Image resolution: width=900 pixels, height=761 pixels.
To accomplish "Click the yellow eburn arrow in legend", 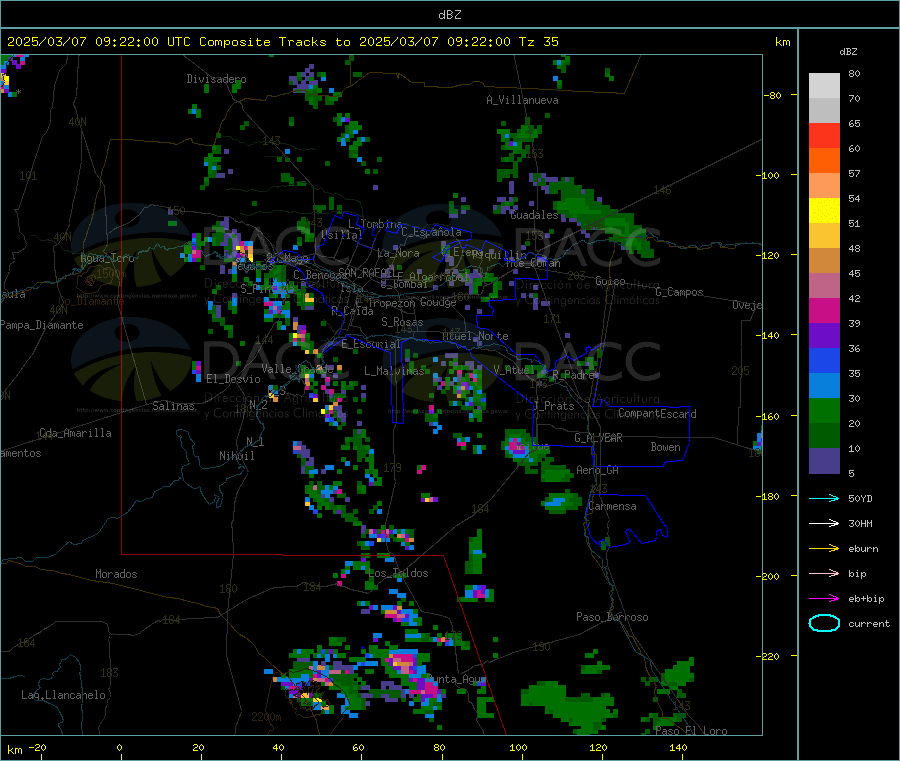I will coord(824,549).
